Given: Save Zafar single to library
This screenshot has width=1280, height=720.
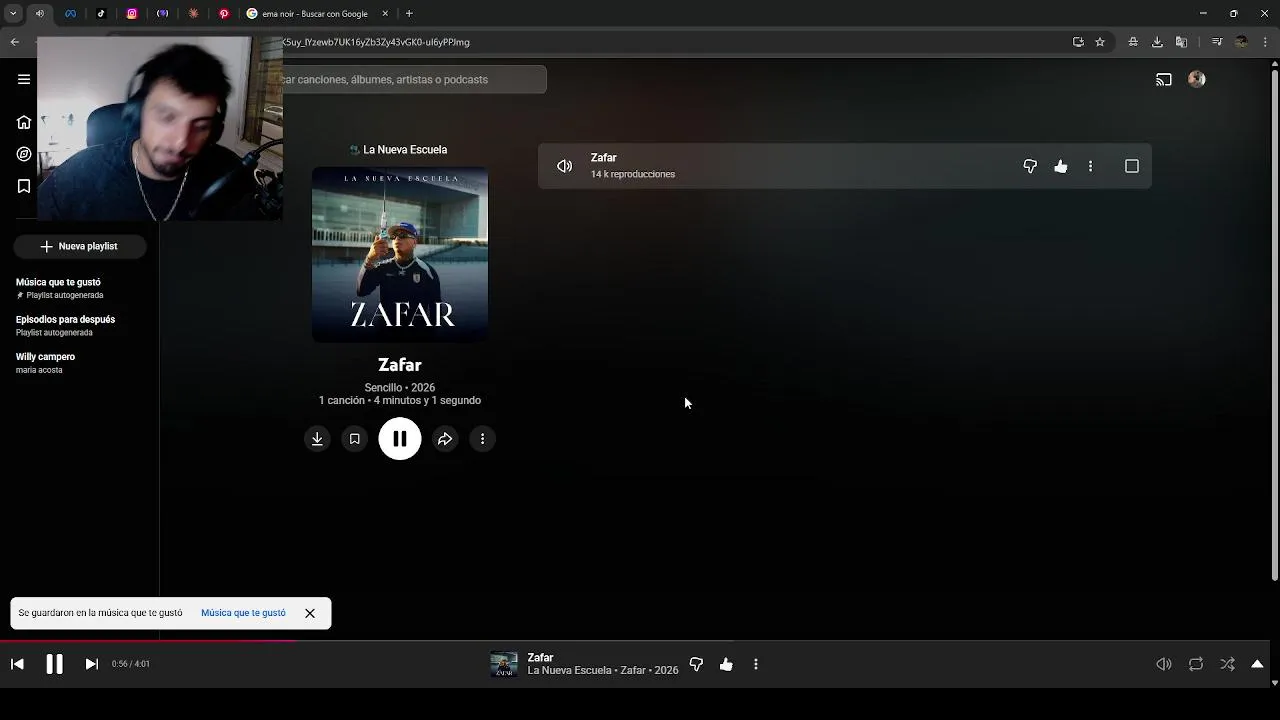Looking at the screenshot, I should pyautogui.click(x=354, y=439).
